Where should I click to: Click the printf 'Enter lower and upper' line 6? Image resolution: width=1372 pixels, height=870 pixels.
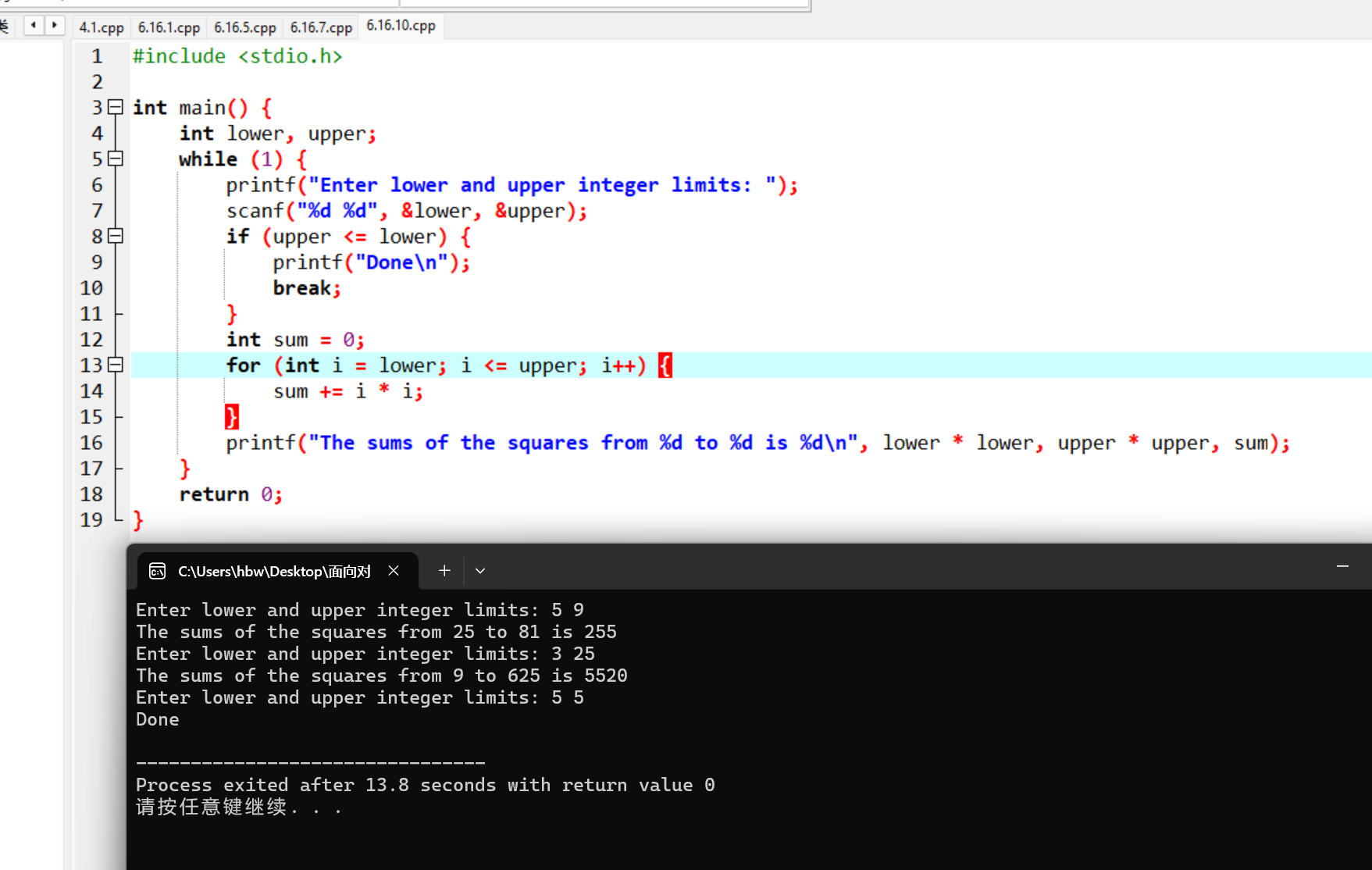(x=512, y=185)
